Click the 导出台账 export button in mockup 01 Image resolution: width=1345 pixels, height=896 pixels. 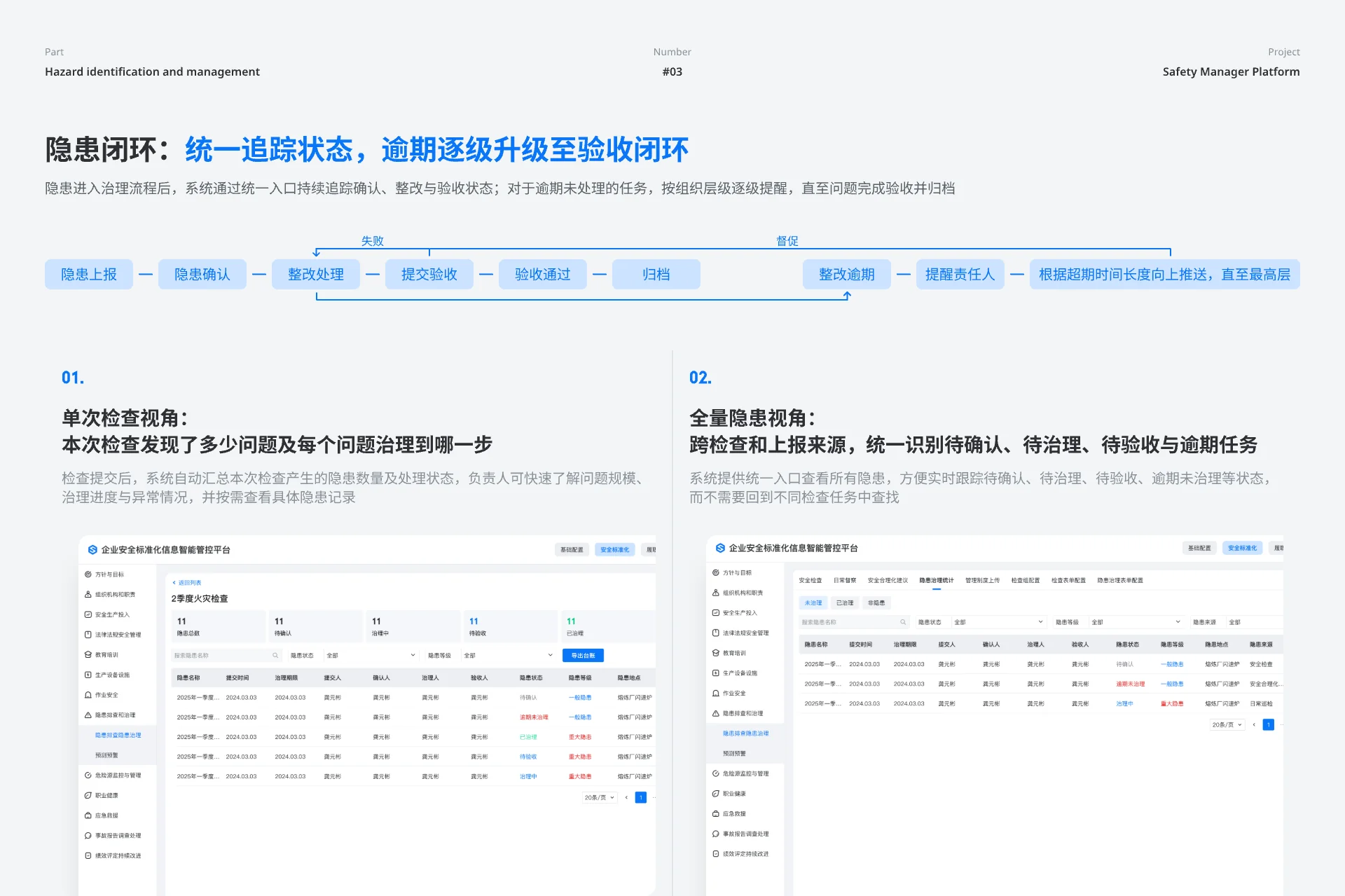pos(584,656)
